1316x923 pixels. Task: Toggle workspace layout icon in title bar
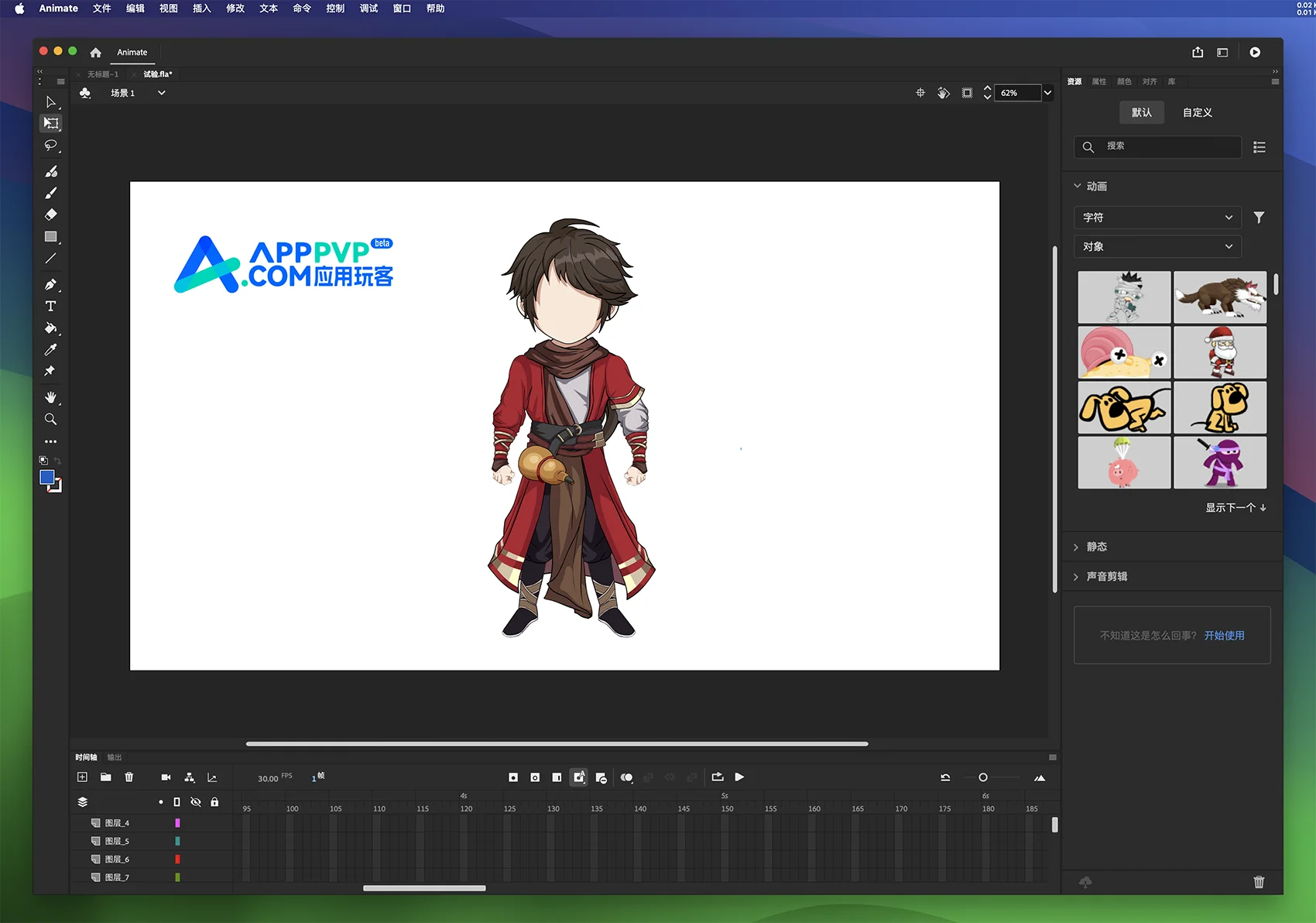pos(1222,52)
